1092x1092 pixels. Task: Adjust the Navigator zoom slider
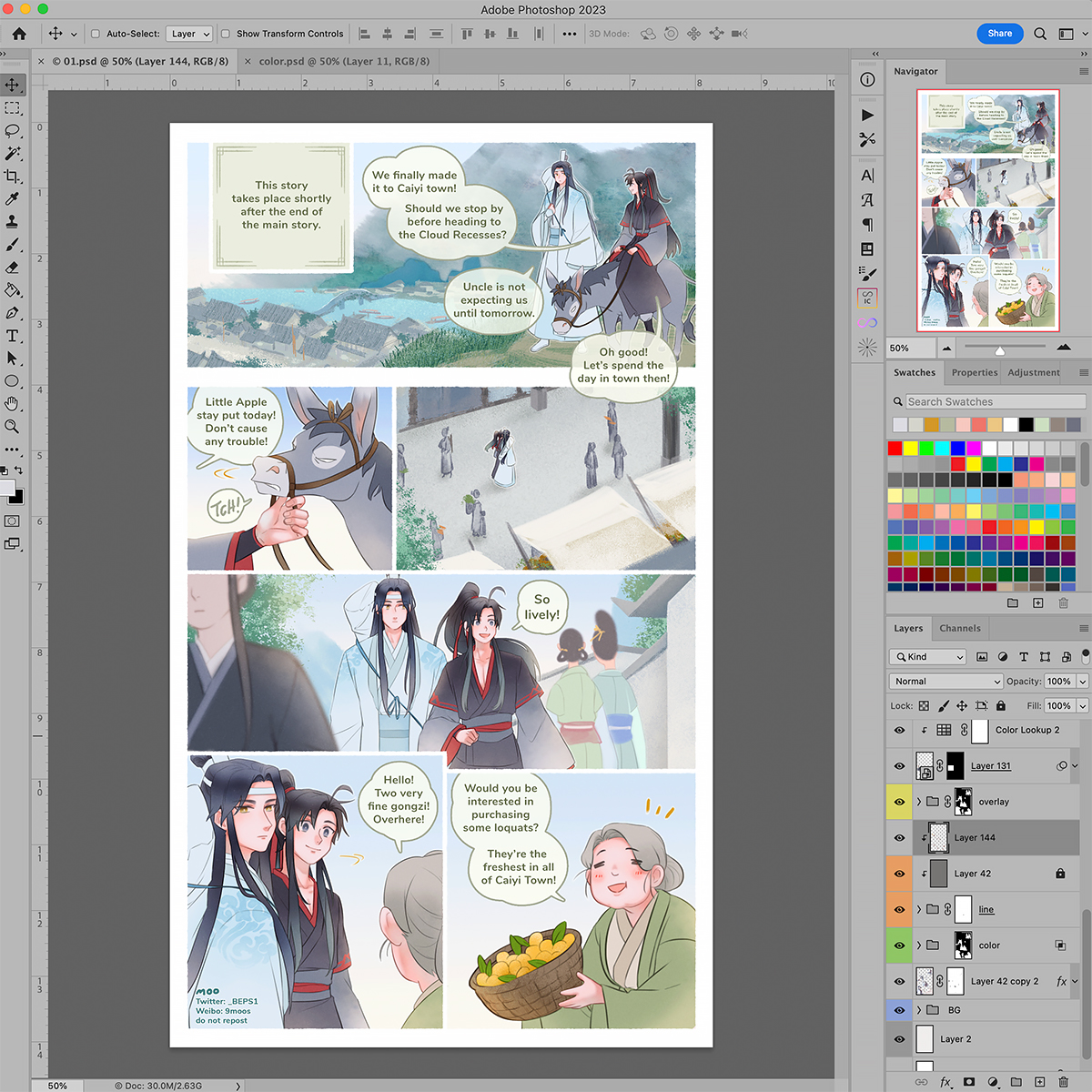(x=1000, y=350)
